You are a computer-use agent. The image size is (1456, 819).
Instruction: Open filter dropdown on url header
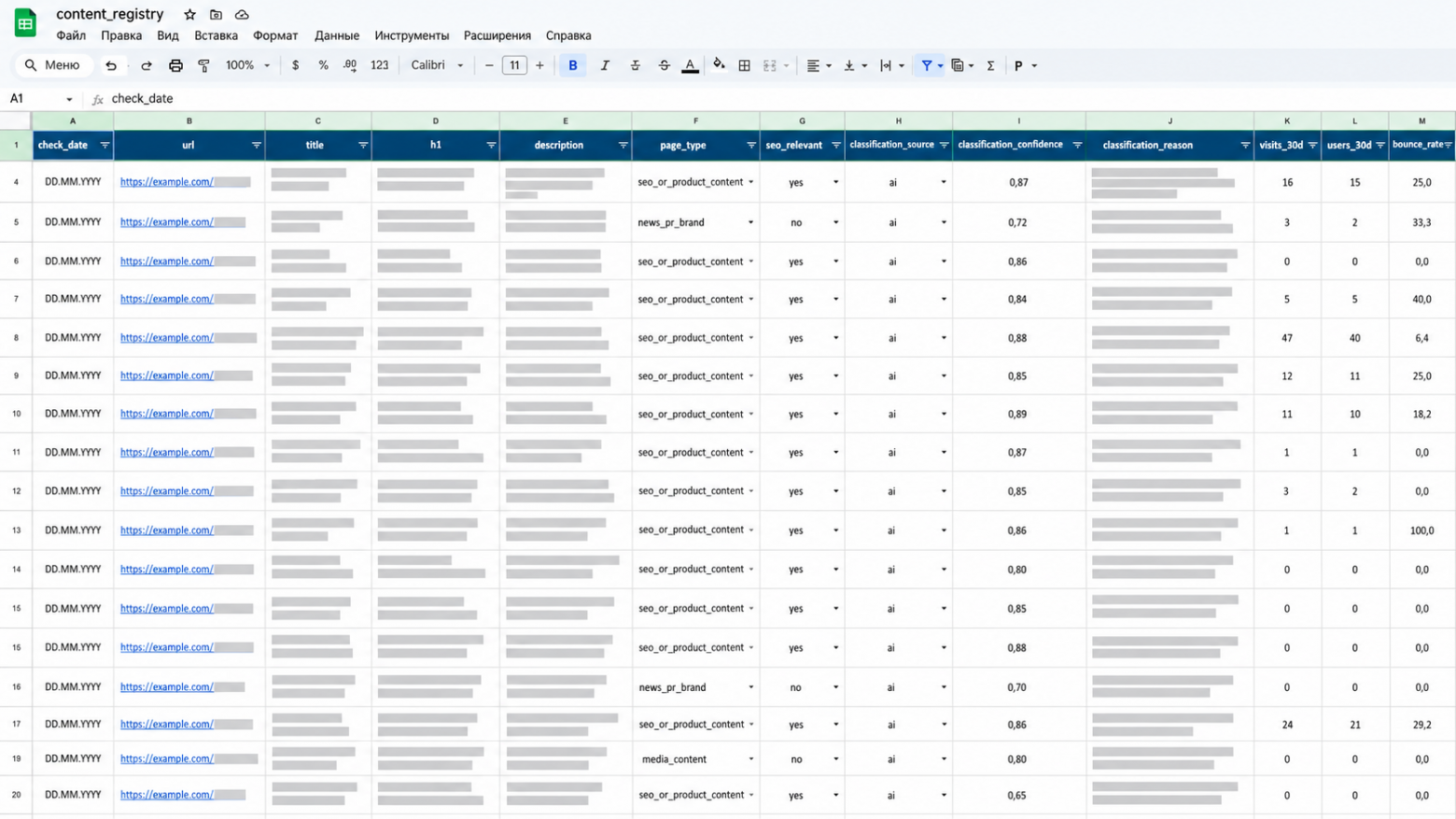tap(256, 146)
